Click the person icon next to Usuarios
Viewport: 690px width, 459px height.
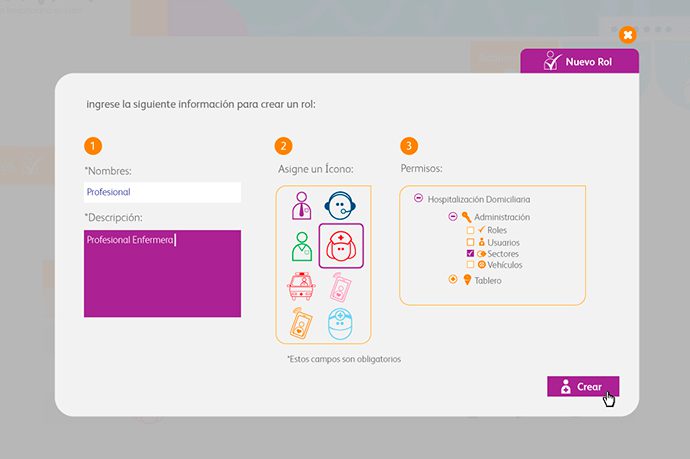pyautogui.click(x=481, y=242)
